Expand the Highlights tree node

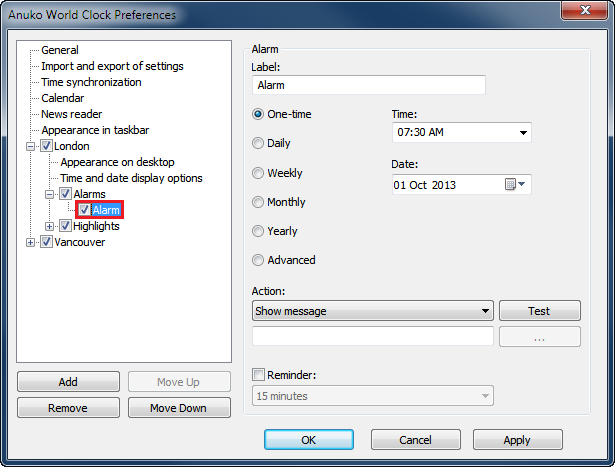pyautogui.click(x=50, y=226)
